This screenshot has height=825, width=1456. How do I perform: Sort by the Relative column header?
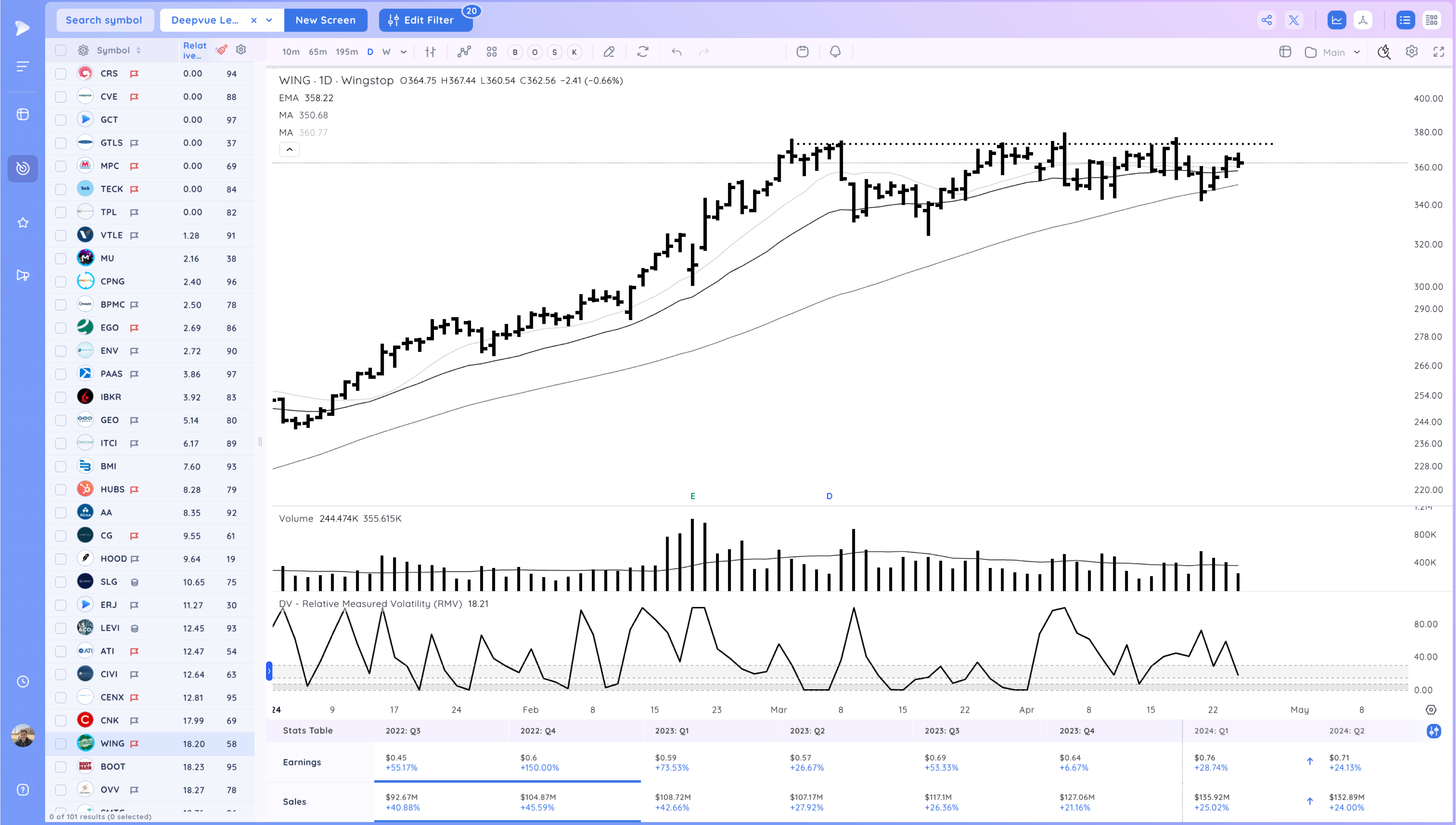[195, 51]
